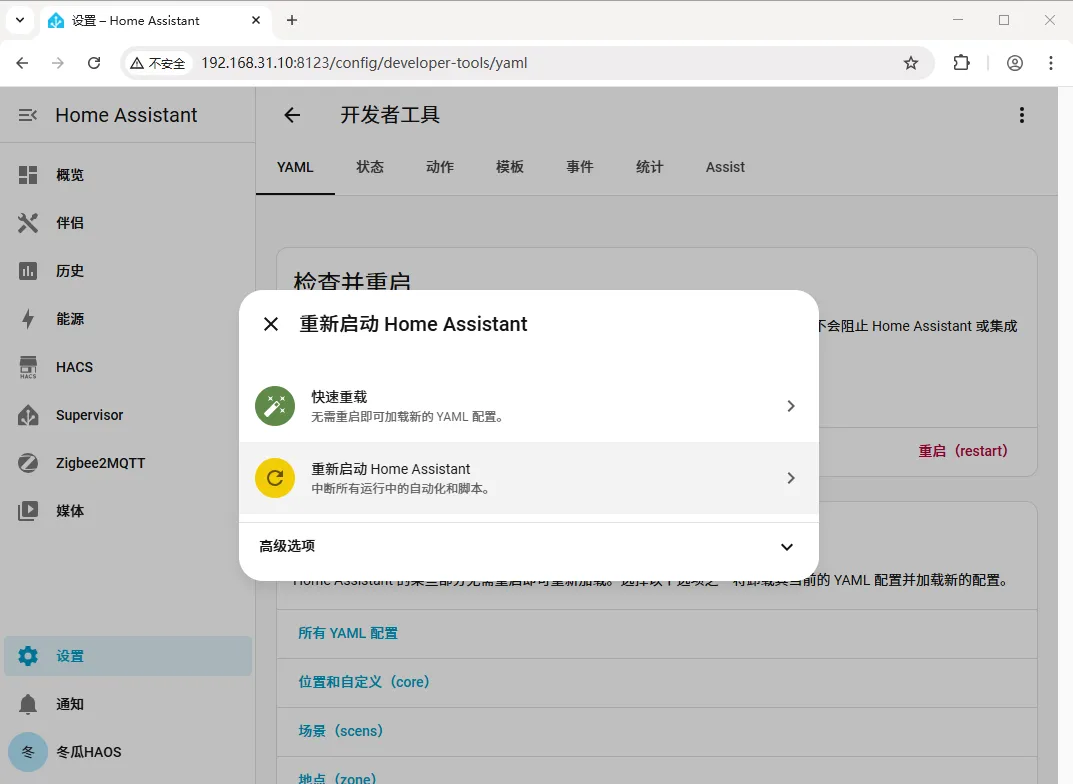
Task: Click the address bar URL
Action: (364, 63)
